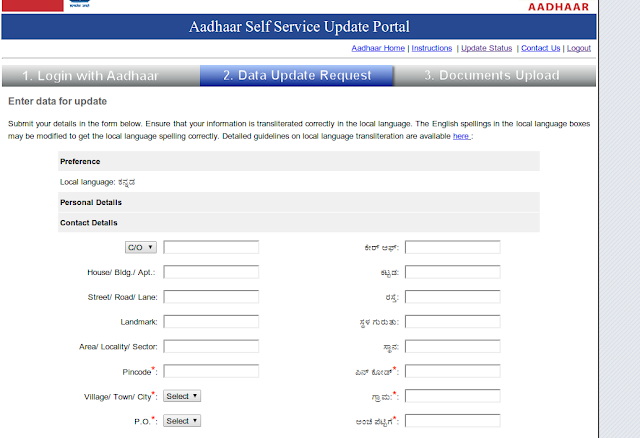Open the Contact Us link
The image size is (640, 438).
click(x=540, y=48)
